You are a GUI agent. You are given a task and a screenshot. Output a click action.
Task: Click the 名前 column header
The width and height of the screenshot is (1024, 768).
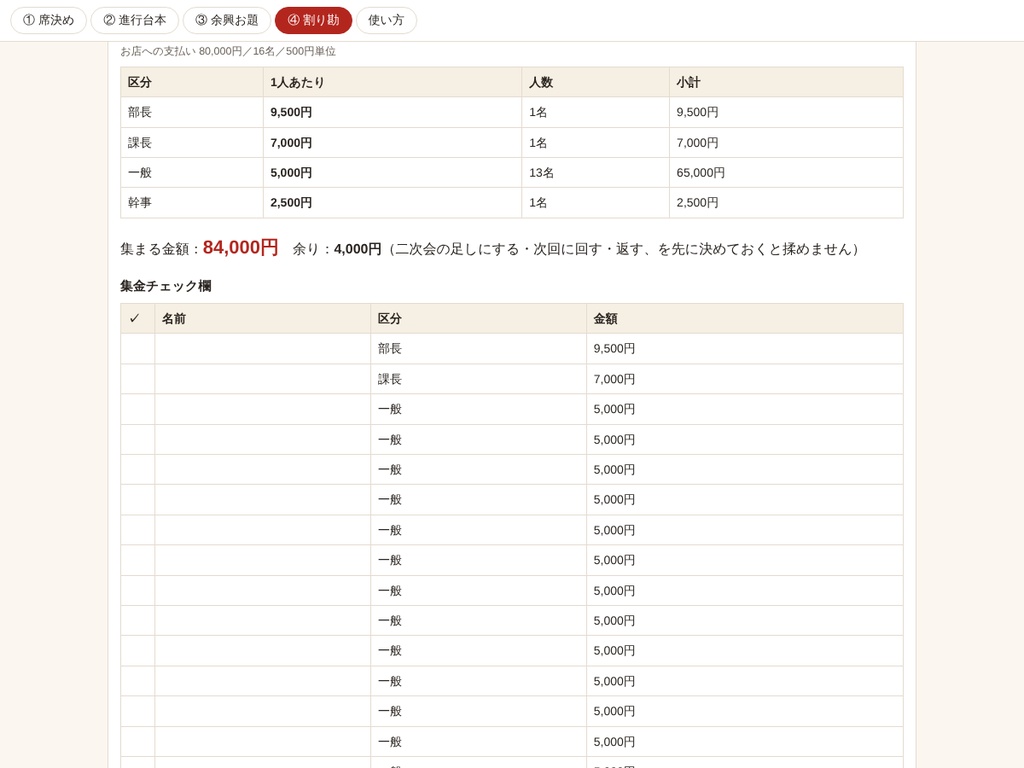point(263,319)
